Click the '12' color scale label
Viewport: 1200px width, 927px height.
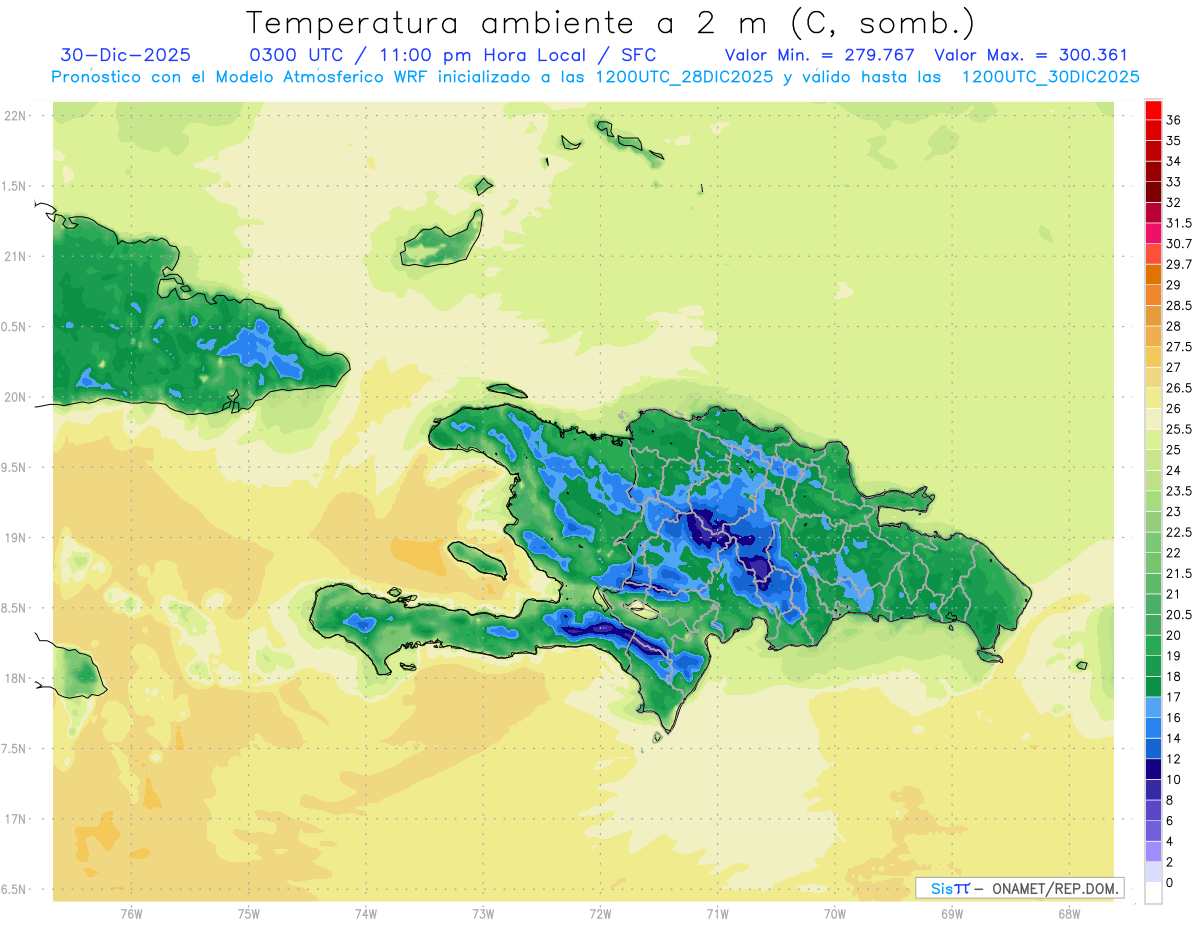1174,759
